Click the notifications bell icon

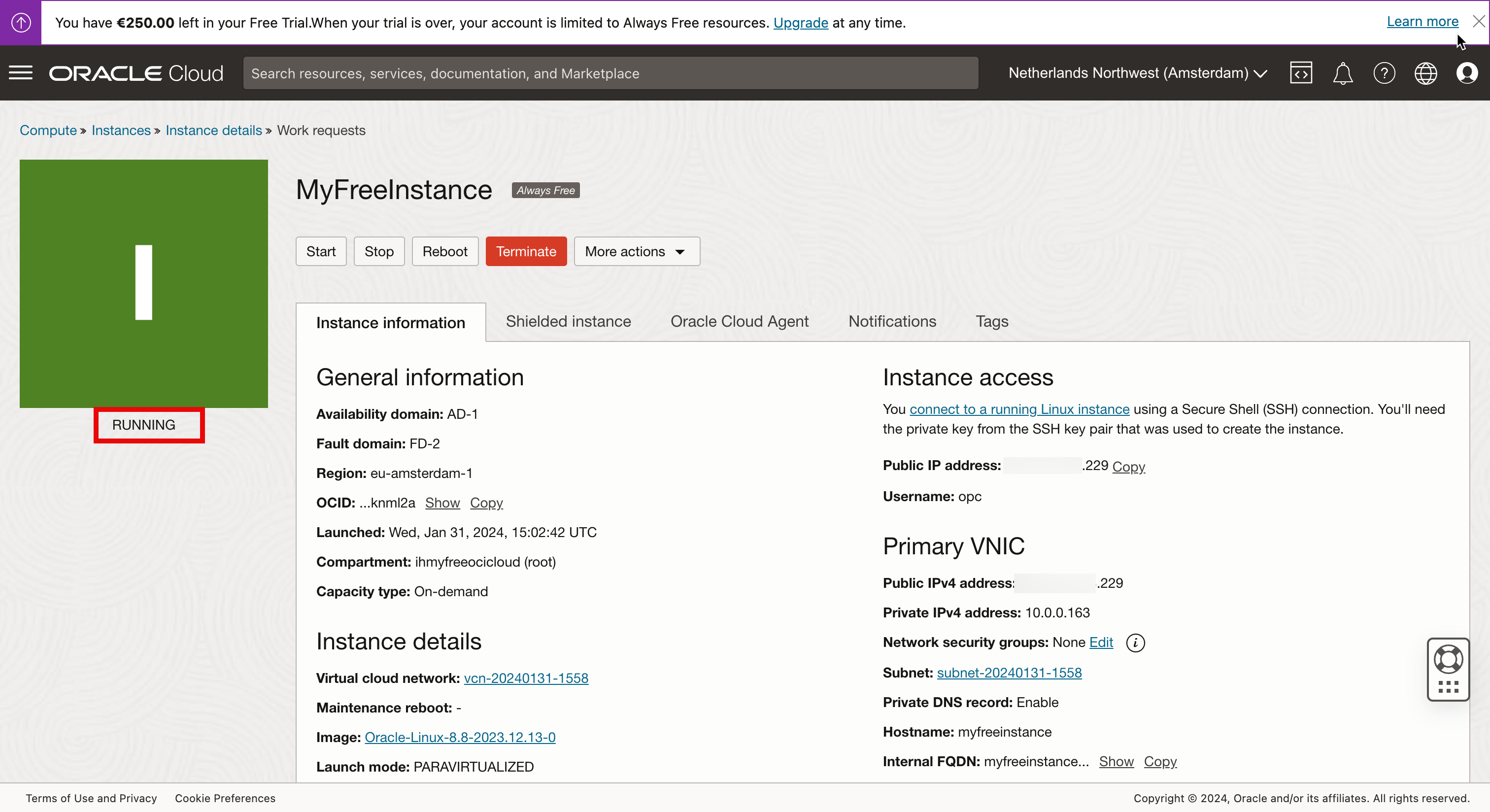(x=1343, y=73)
